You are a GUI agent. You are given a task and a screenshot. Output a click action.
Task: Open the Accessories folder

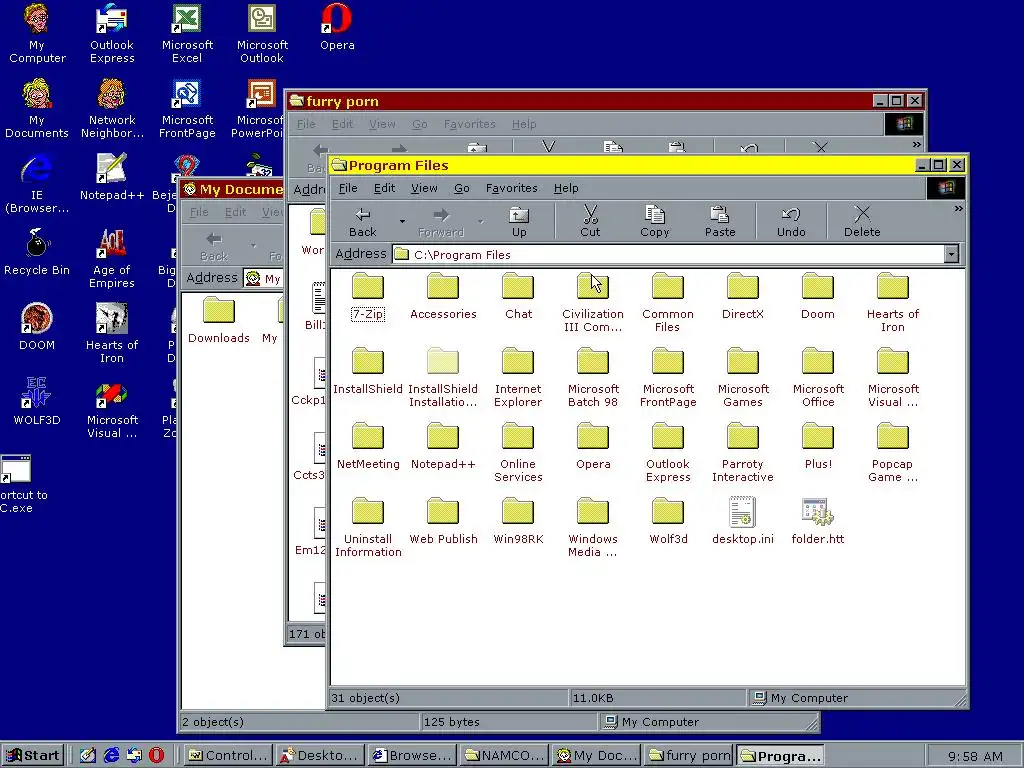(x=443, y=297)
